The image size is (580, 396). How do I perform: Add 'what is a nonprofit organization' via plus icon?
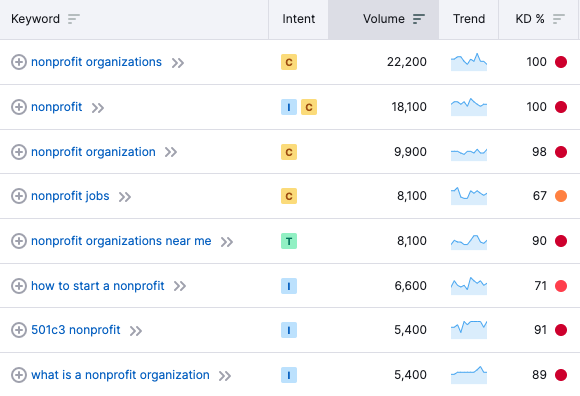pos(18,375)
